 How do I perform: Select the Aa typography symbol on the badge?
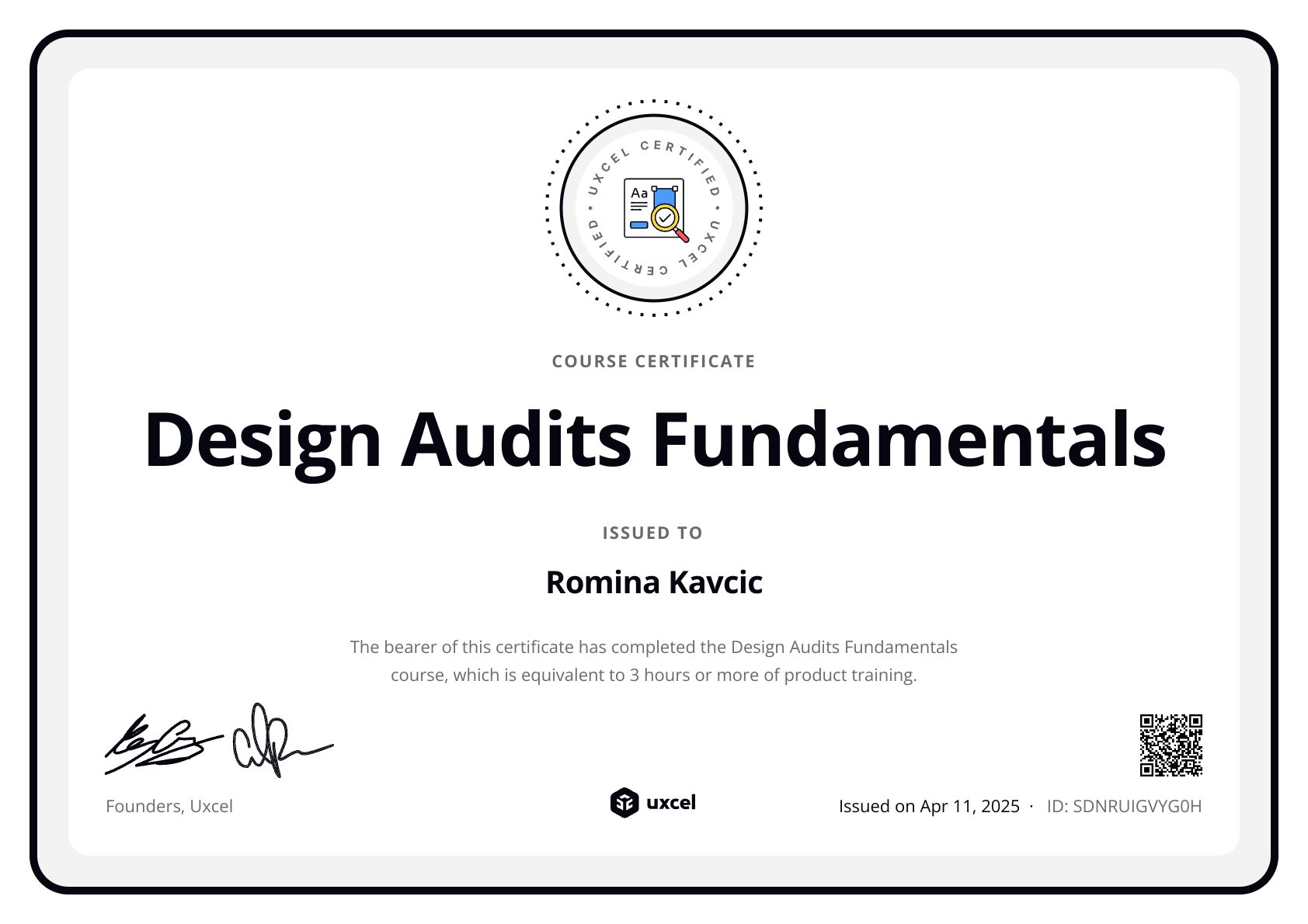click(x=638, y=193)
